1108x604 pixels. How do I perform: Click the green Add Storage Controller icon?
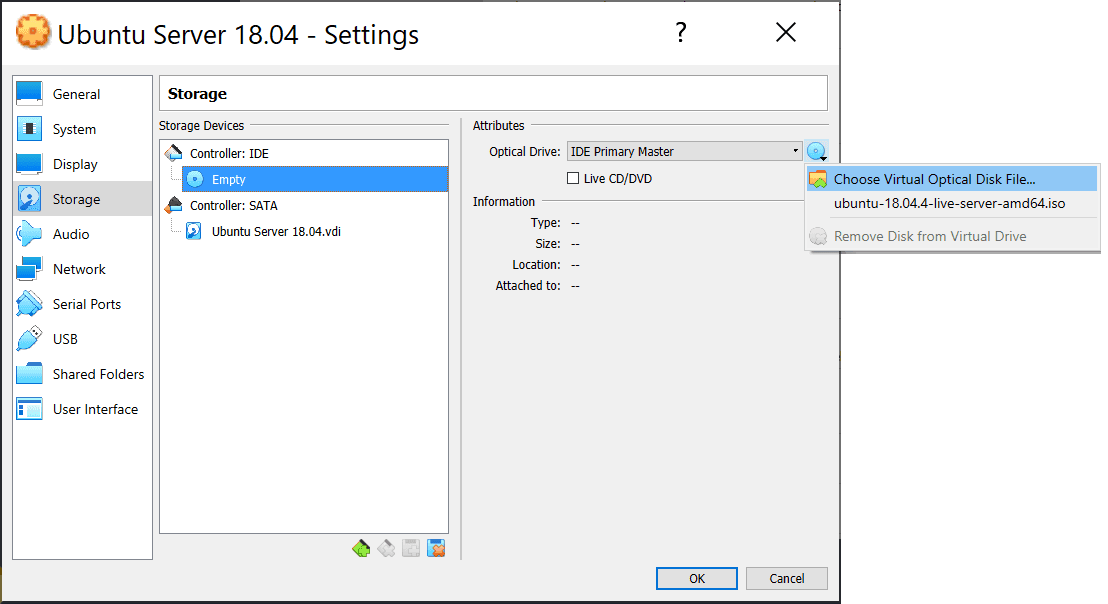pyautogui.click(x=361, y=548)
